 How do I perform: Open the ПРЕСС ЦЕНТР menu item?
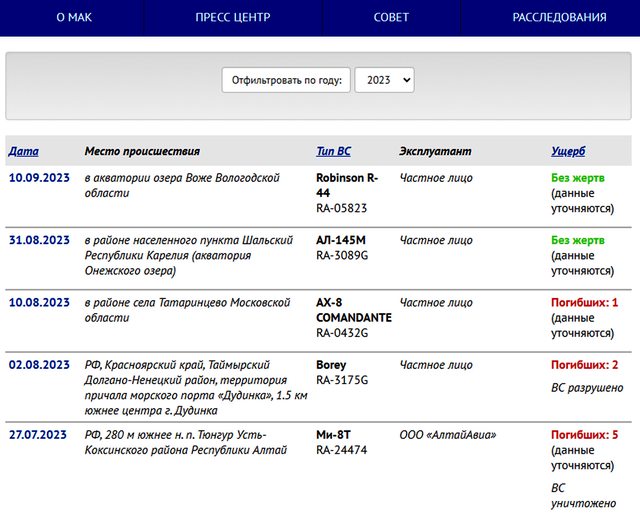(233, 17)
